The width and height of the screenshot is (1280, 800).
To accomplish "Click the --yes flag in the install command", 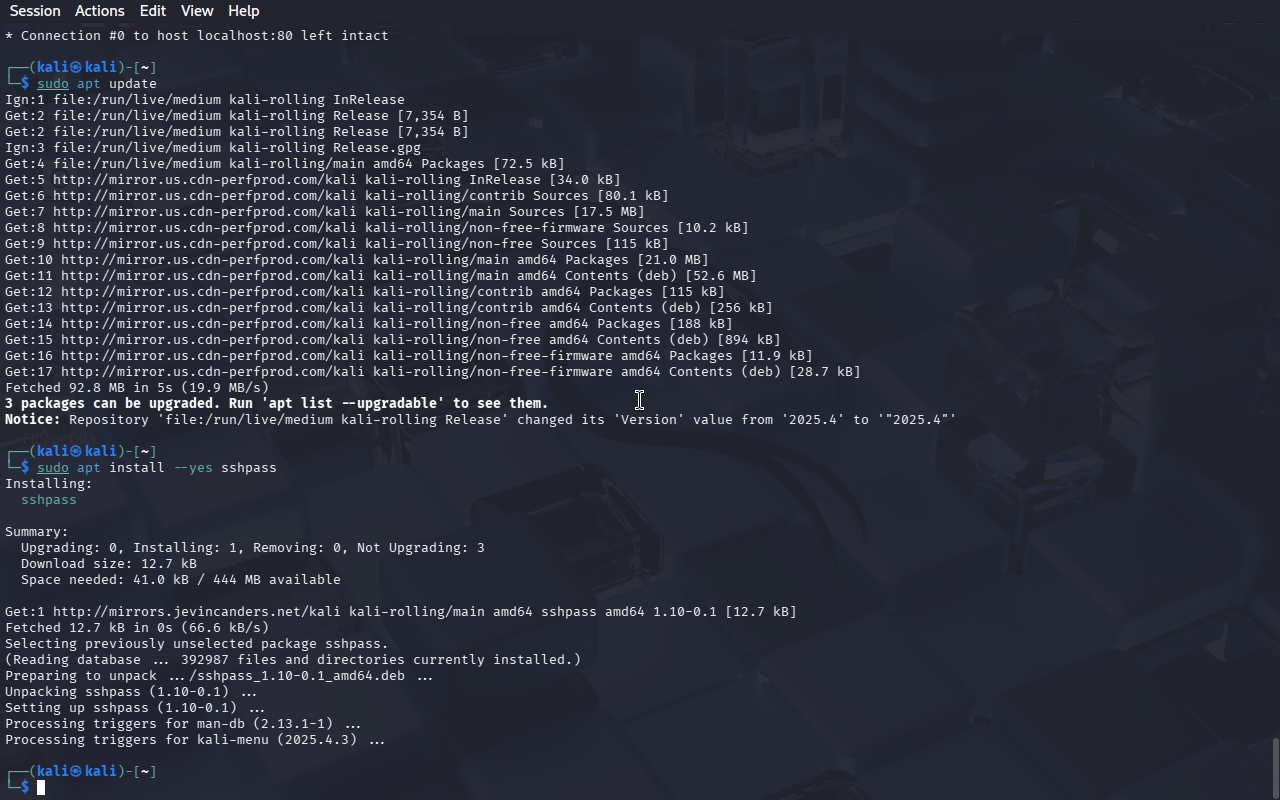I will click(x=193, y=468).
